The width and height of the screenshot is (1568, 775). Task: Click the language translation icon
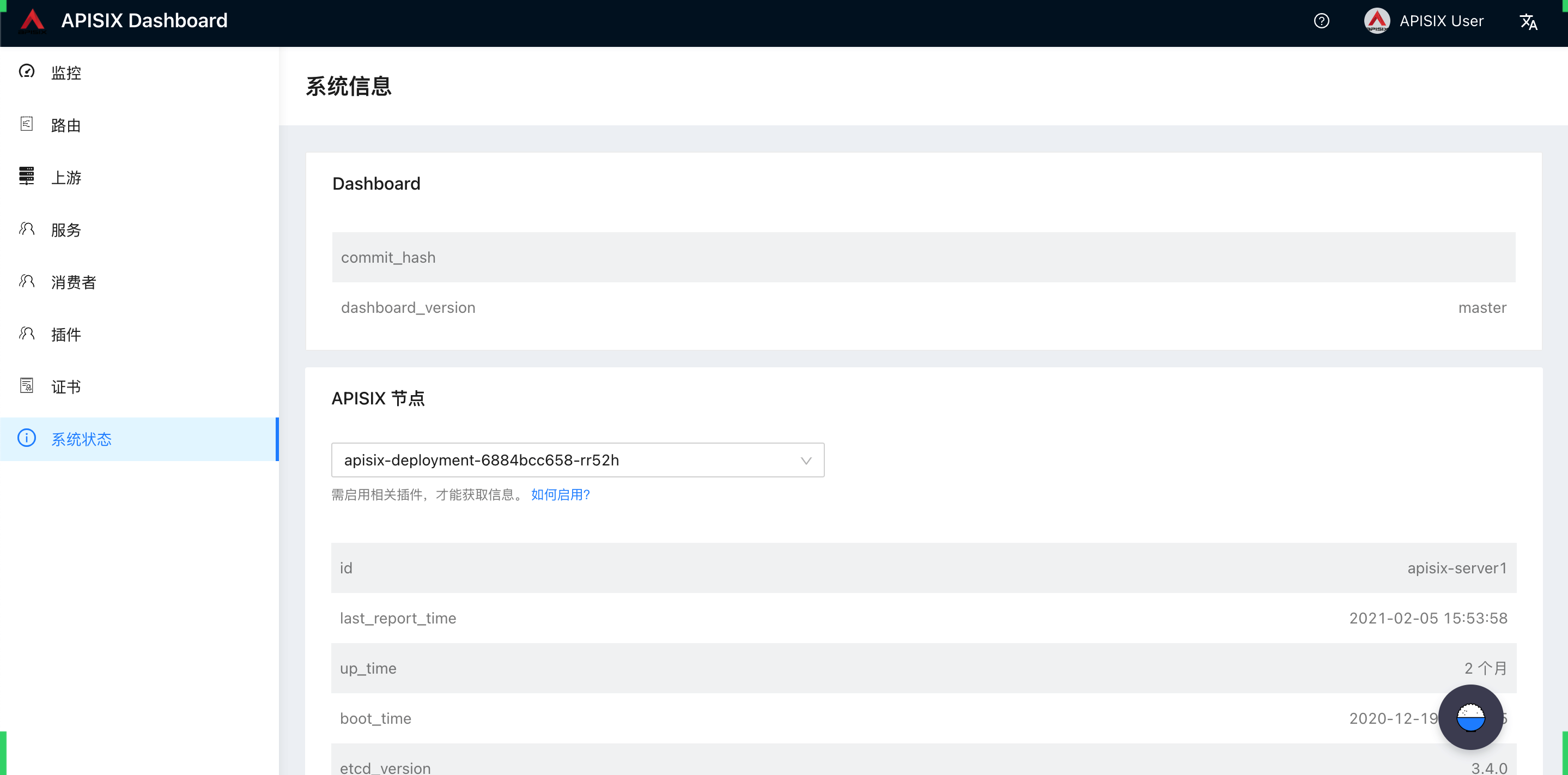pyautogui.click(x=1528, y=22)
